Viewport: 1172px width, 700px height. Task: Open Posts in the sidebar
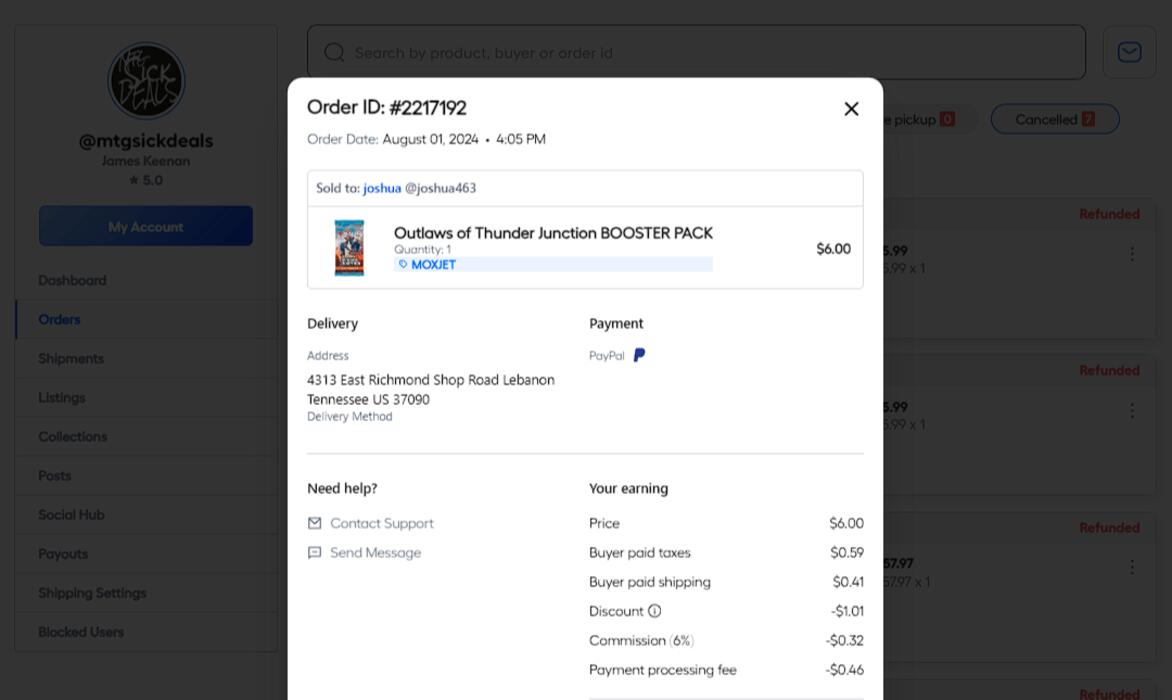[55, 476]
